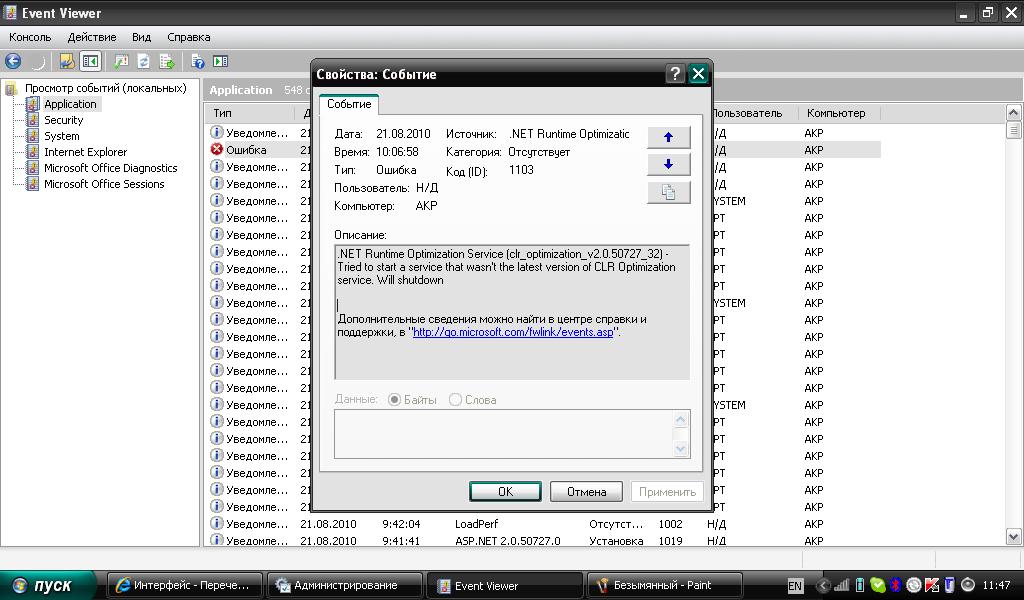This screenshot has height=600, width=1024.
Task: Open the Вид menu
Action: tap(141, 37)
